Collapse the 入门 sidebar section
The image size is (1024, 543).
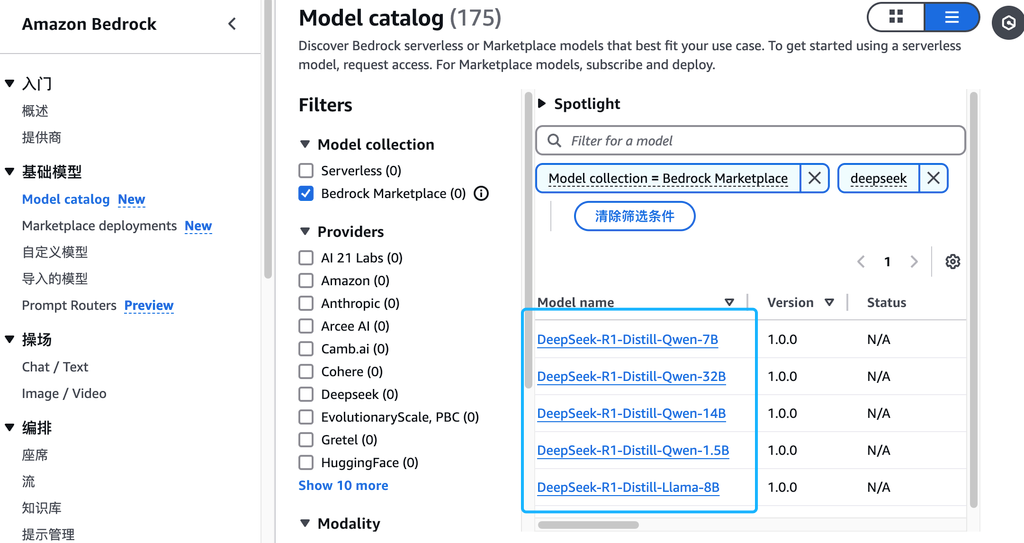coord(10,84)
